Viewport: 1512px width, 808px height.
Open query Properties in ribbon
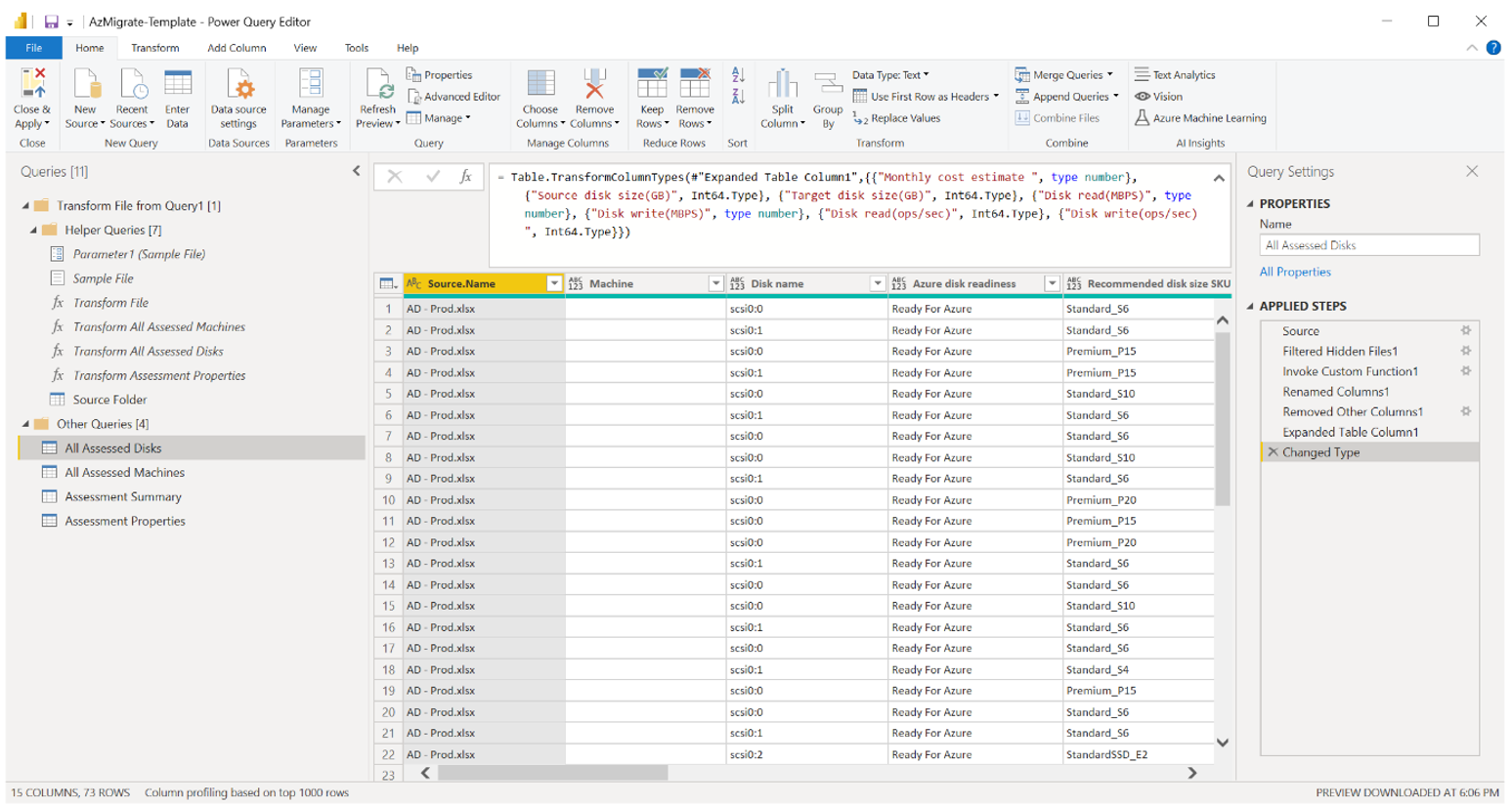[440, 75]
